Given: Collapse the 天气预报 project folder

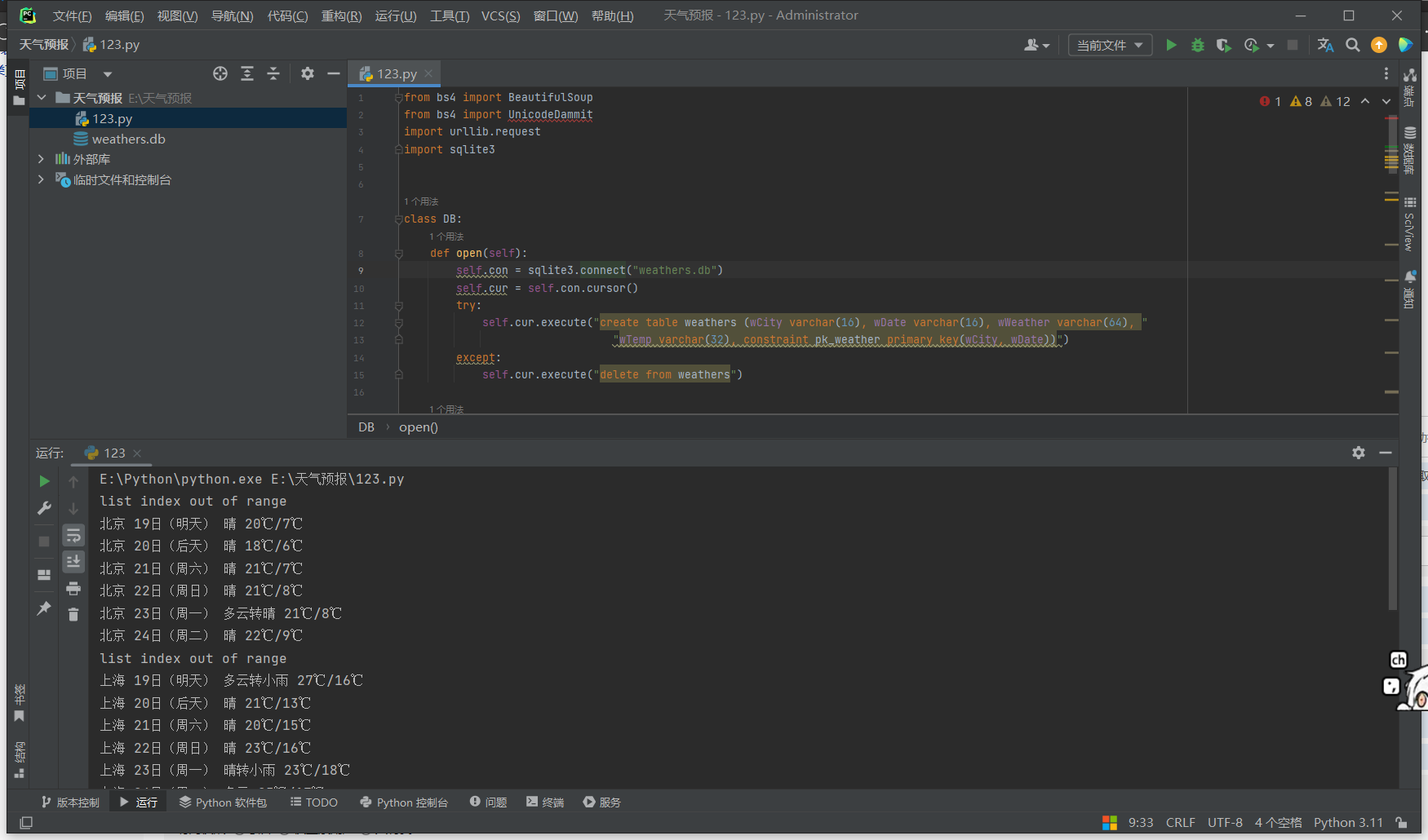Looking at the screenshot, I should [42, 98].
